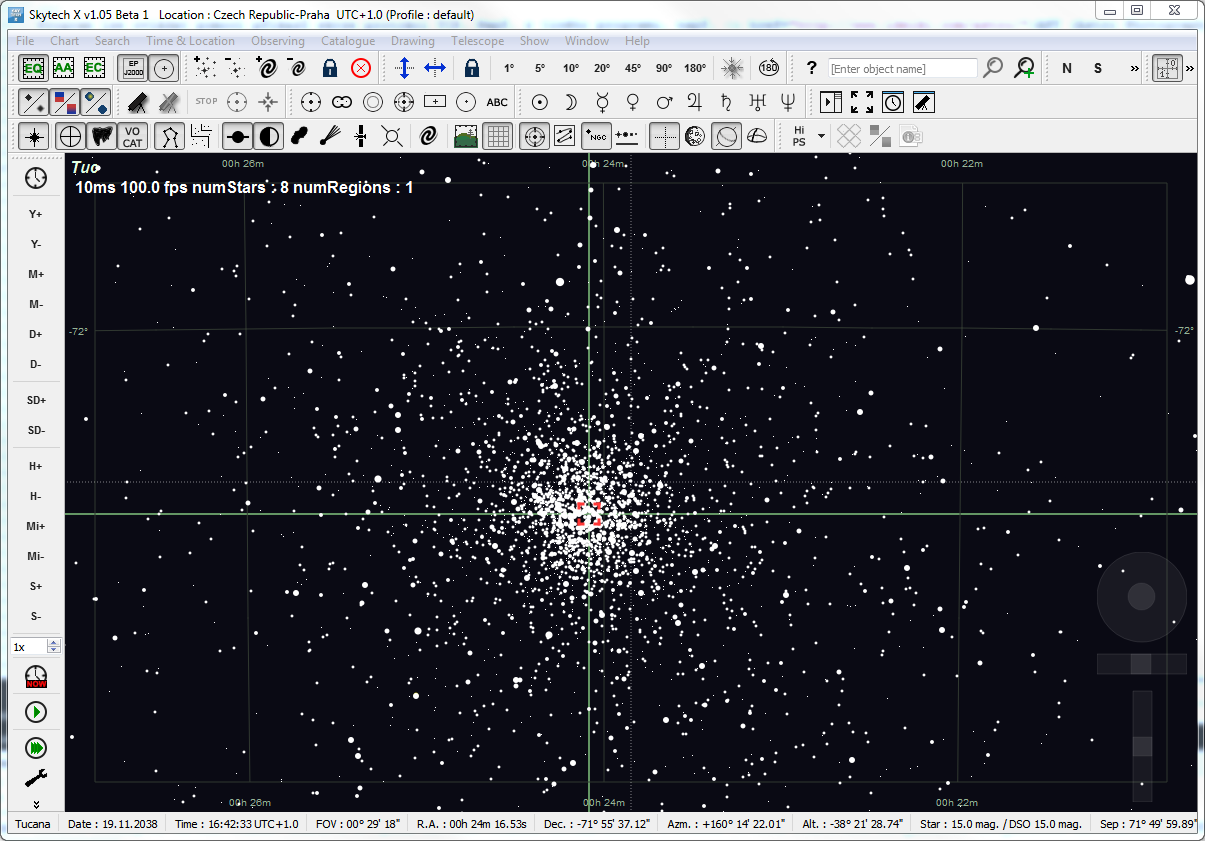
Task: Look north with the N button
Action: 1067,68
